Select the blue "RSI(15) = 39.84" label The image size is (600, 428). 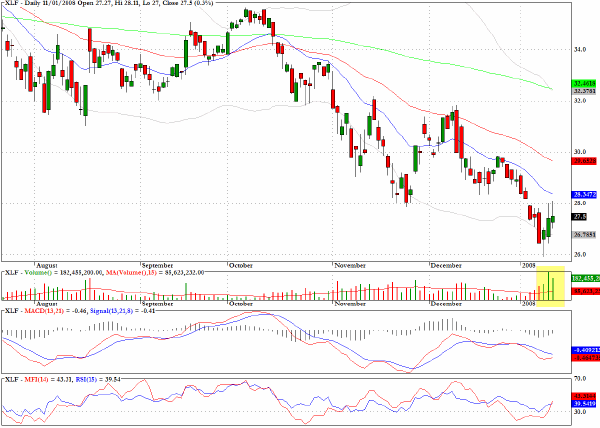(98, 379)
